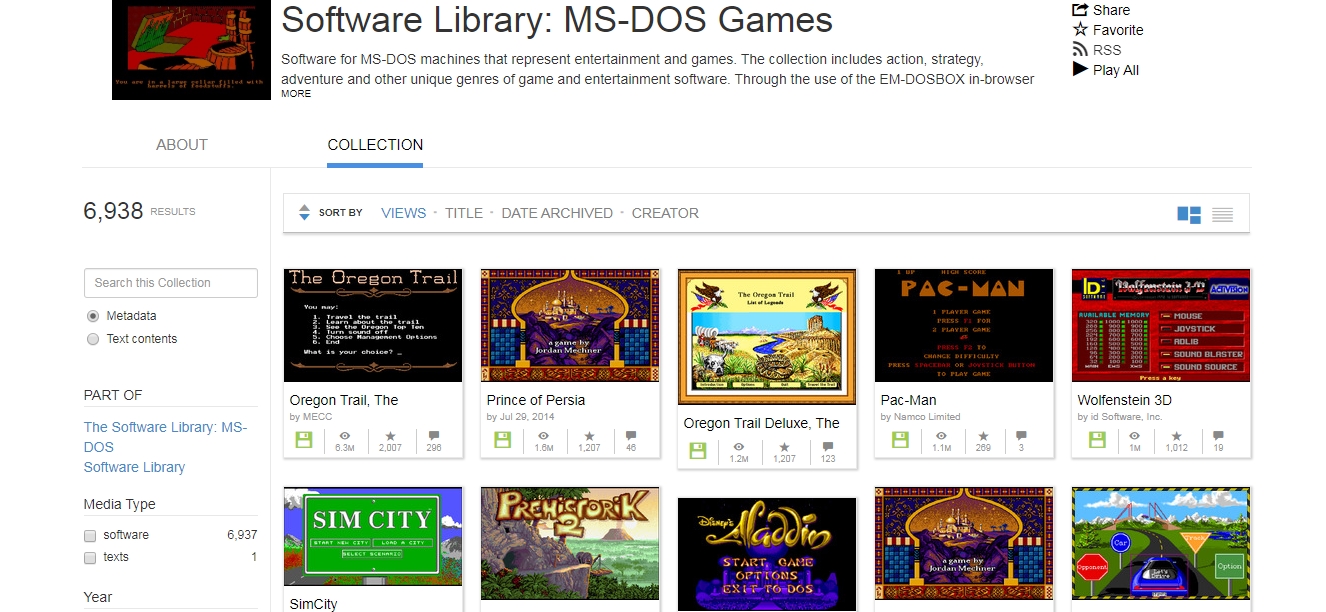Click the Share icon
Viewport: 1326px width, 612px height.
coord(1080,10)
